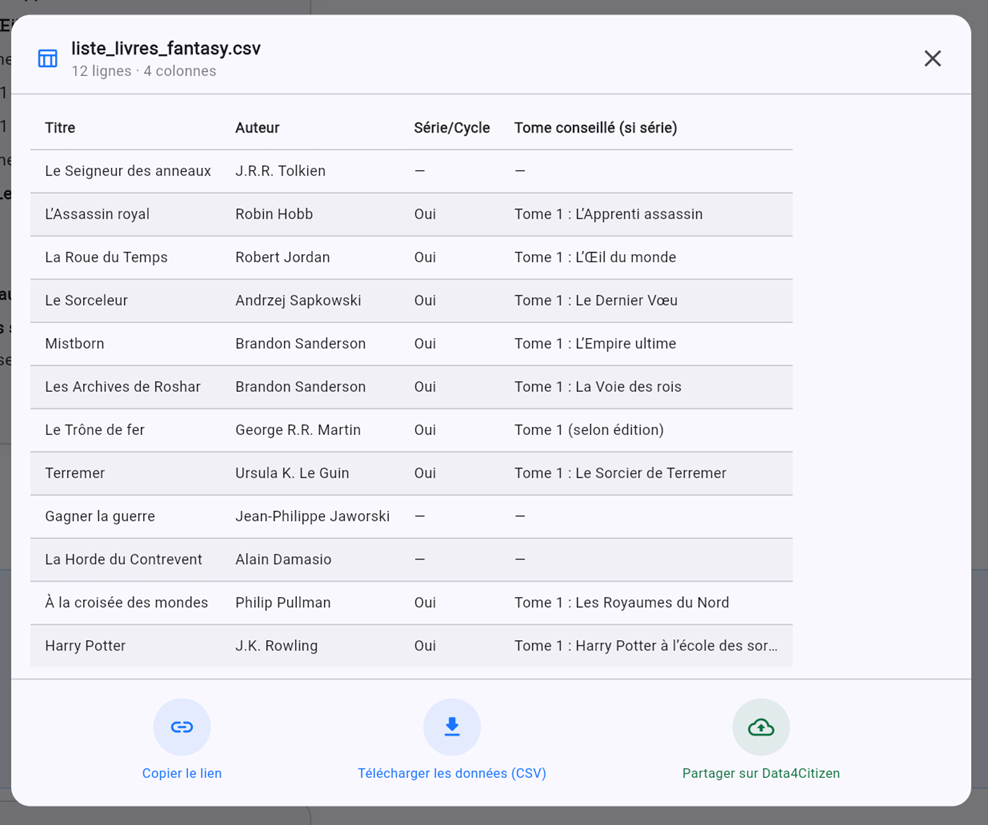
Task: Click the 'Les Archives de Roshar' cell
Action: pyautogui.click(x=122, y=387)
